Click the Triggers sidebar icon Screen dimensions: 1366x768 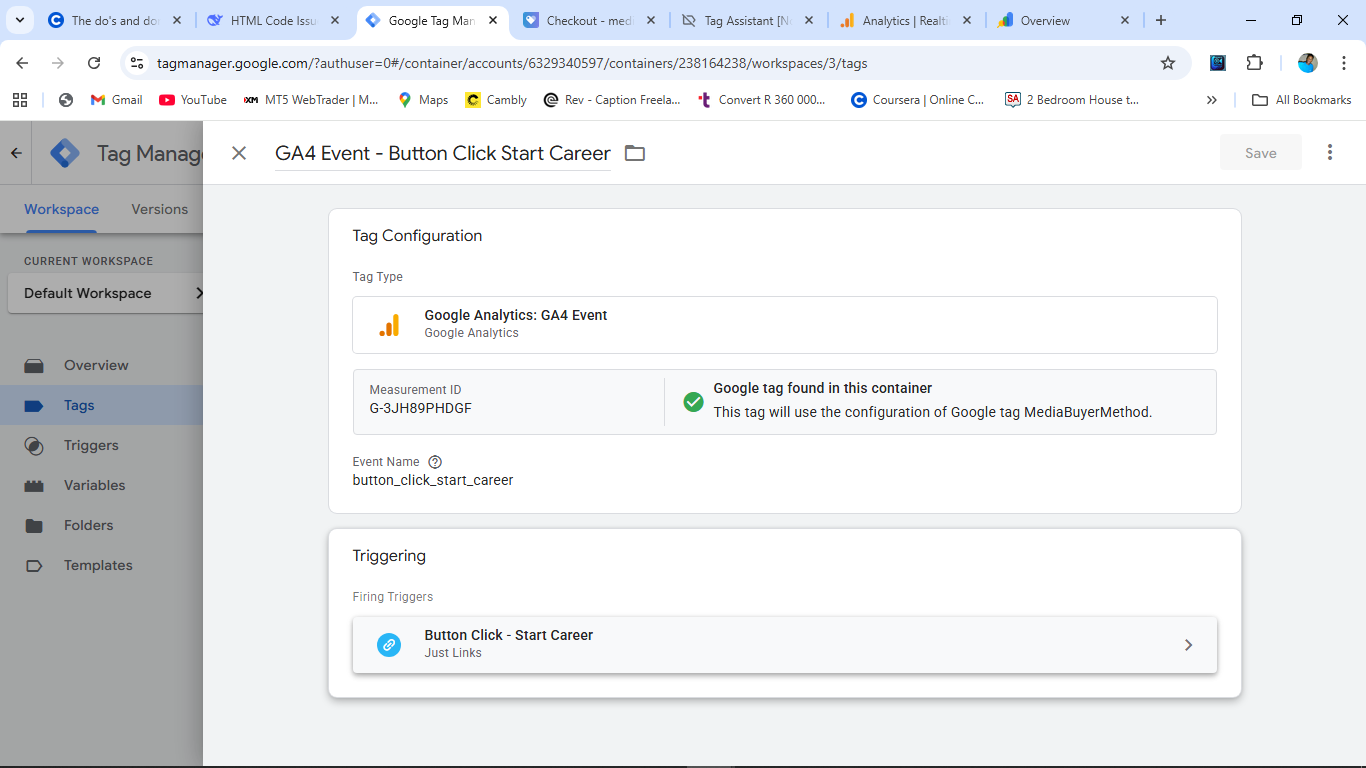point(34,445)
